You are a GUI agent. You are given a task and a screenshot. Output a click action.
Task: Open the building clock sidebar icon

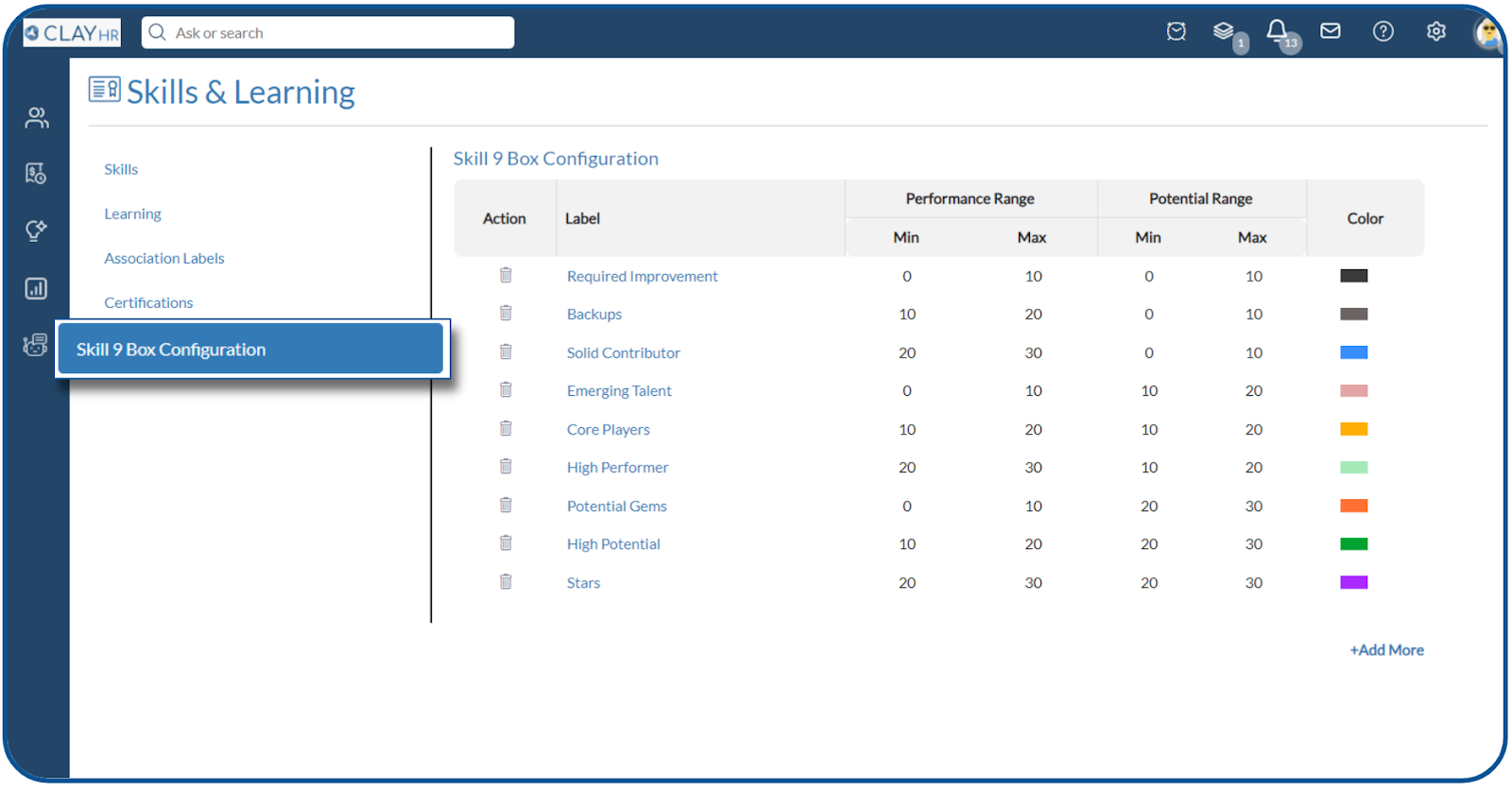36,174
